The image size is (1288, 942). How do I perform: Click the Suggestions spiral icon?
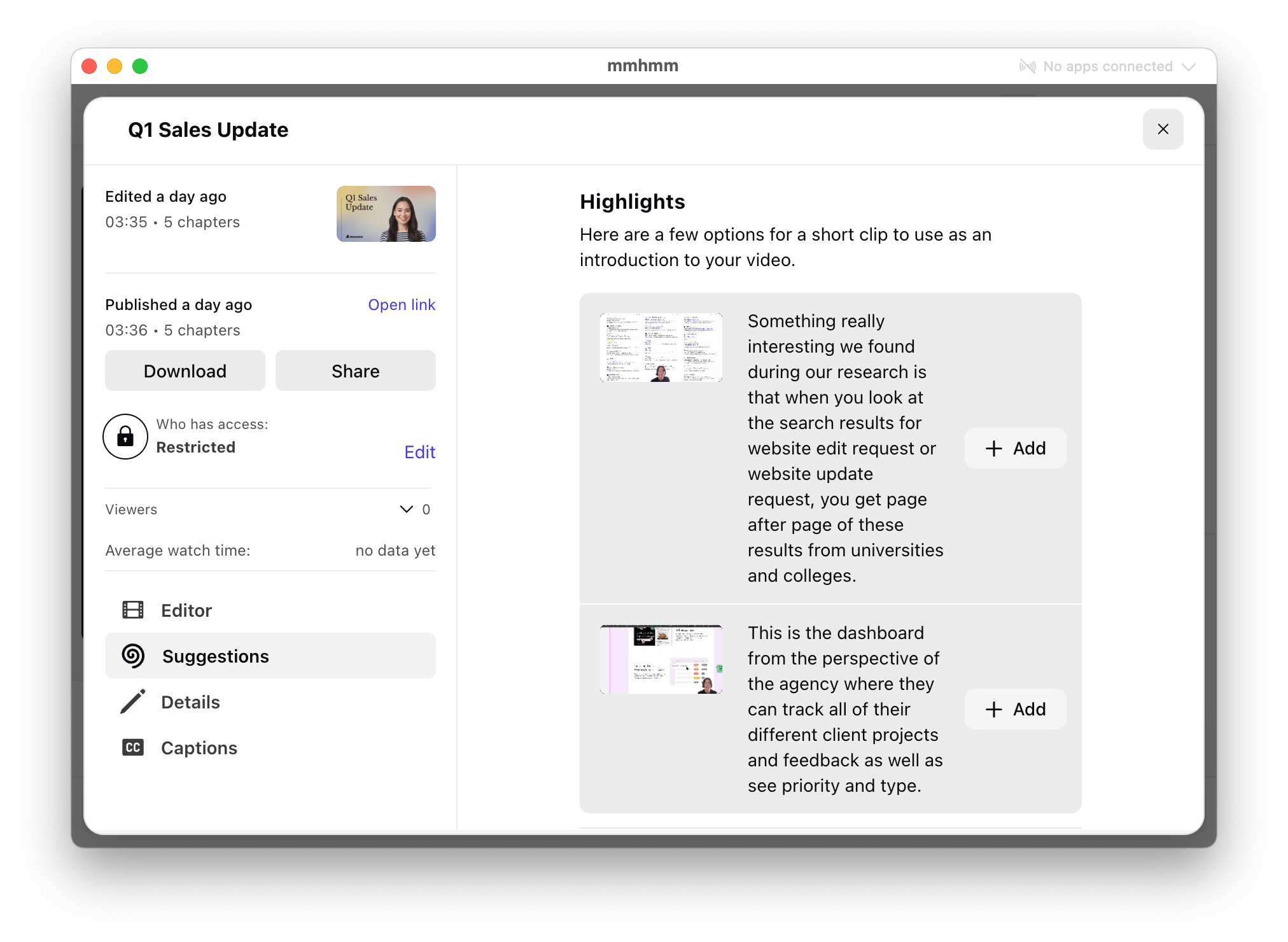[x=133, y=656]
